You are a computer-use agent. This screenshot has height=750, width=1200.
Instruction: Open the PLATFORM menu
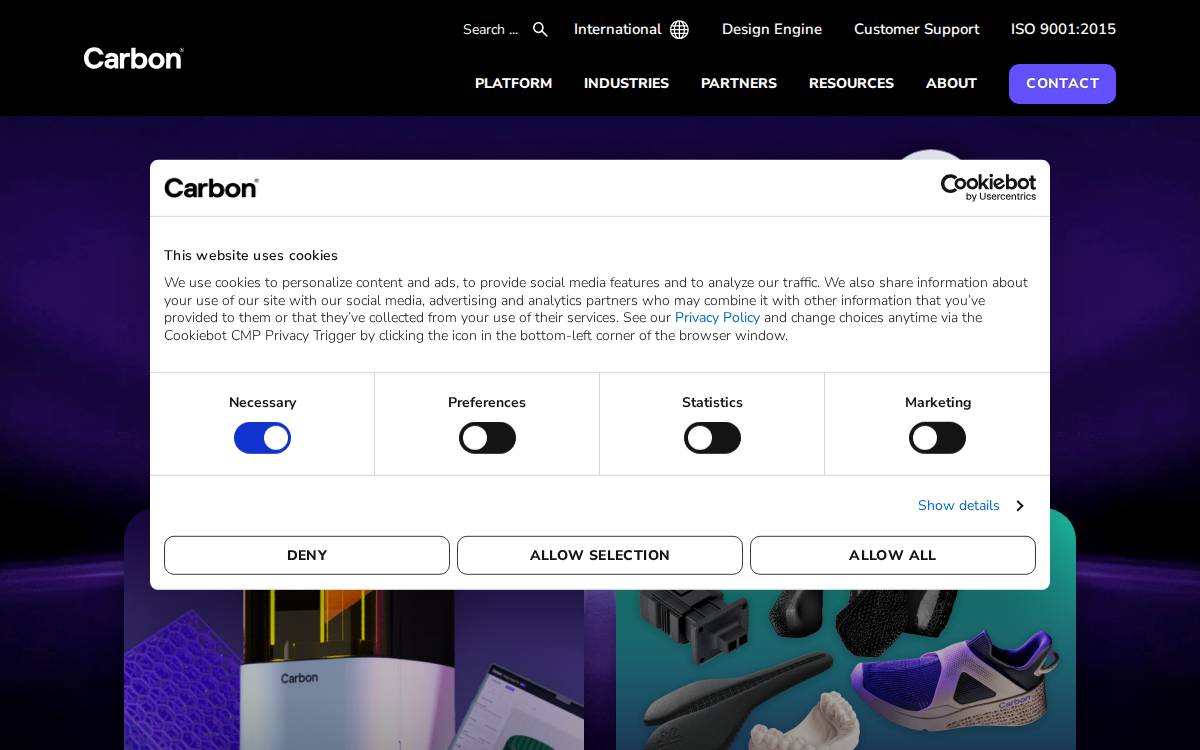click(513, 84)
